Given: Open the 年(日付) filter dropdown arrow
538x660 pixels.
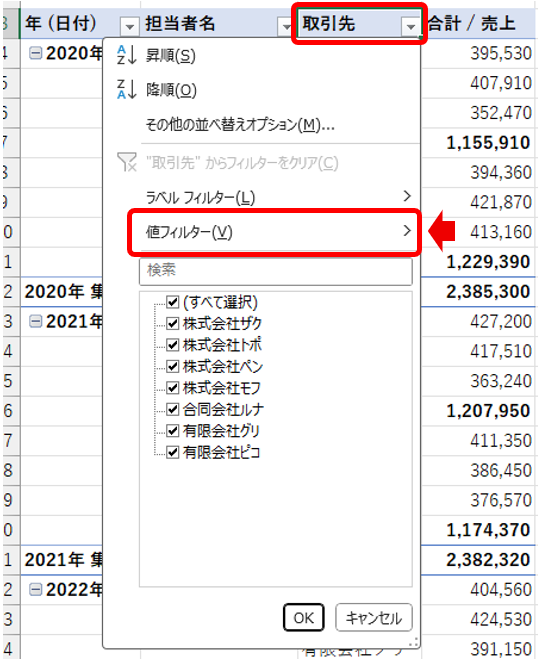Looking at the screenshot, I should click(x=130, y=27).
